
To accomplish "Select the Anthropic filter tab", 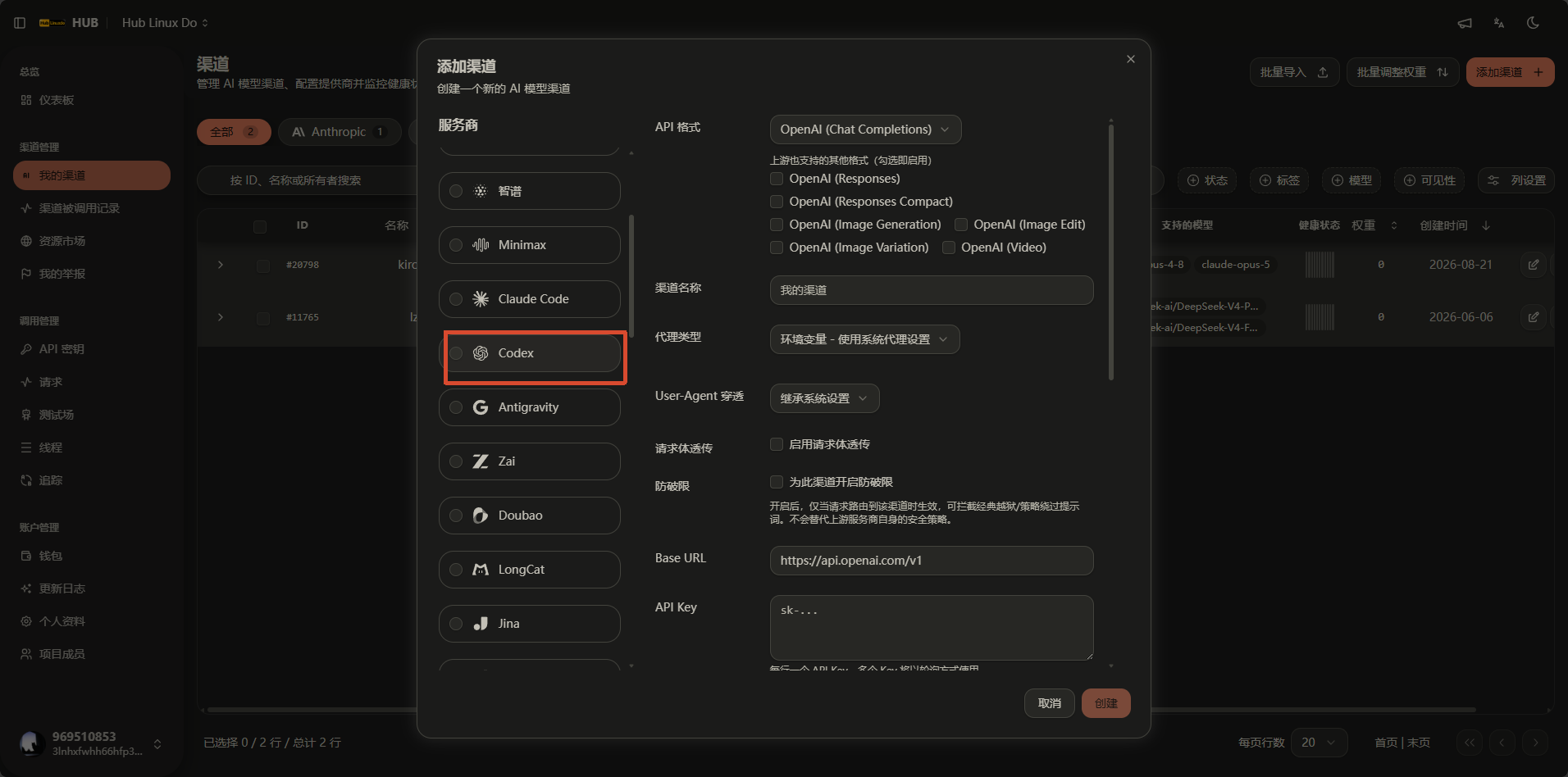I will pyautogui.click(x=340, y=132).
